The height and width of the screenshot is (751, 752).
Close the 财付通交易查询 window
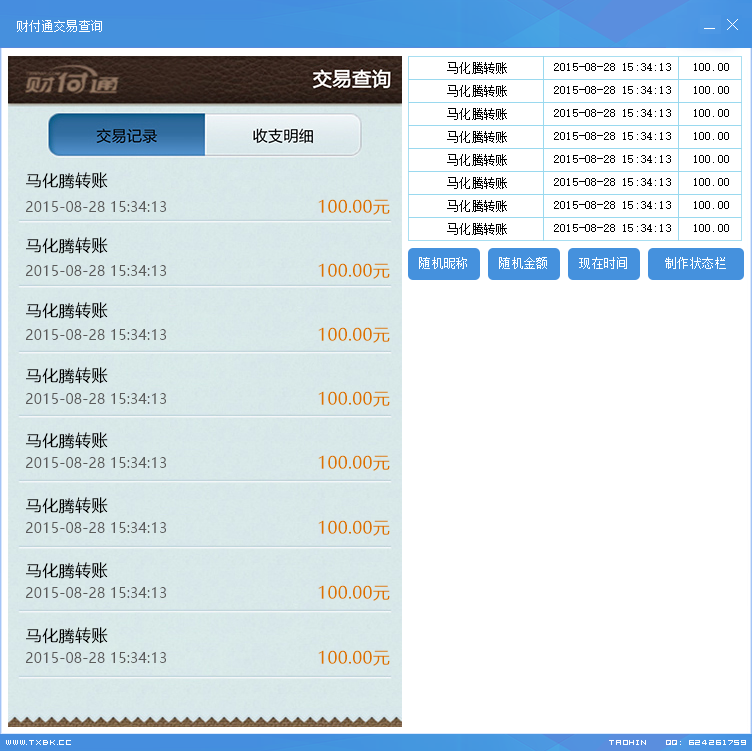pos(732,24)
